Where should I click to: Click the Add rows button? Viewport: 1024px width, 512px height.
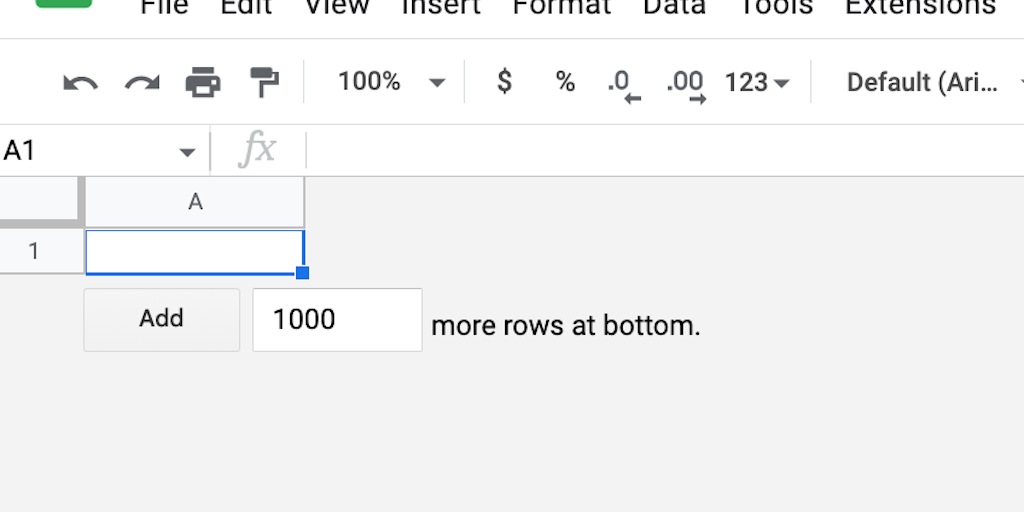161,319
